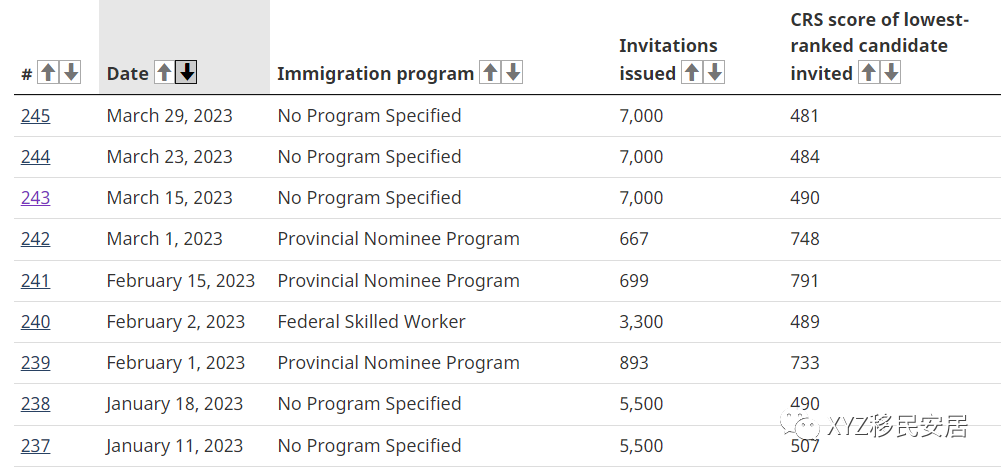Open draw number 239 link
1001x470 pixels.
[x=35, y=363]
